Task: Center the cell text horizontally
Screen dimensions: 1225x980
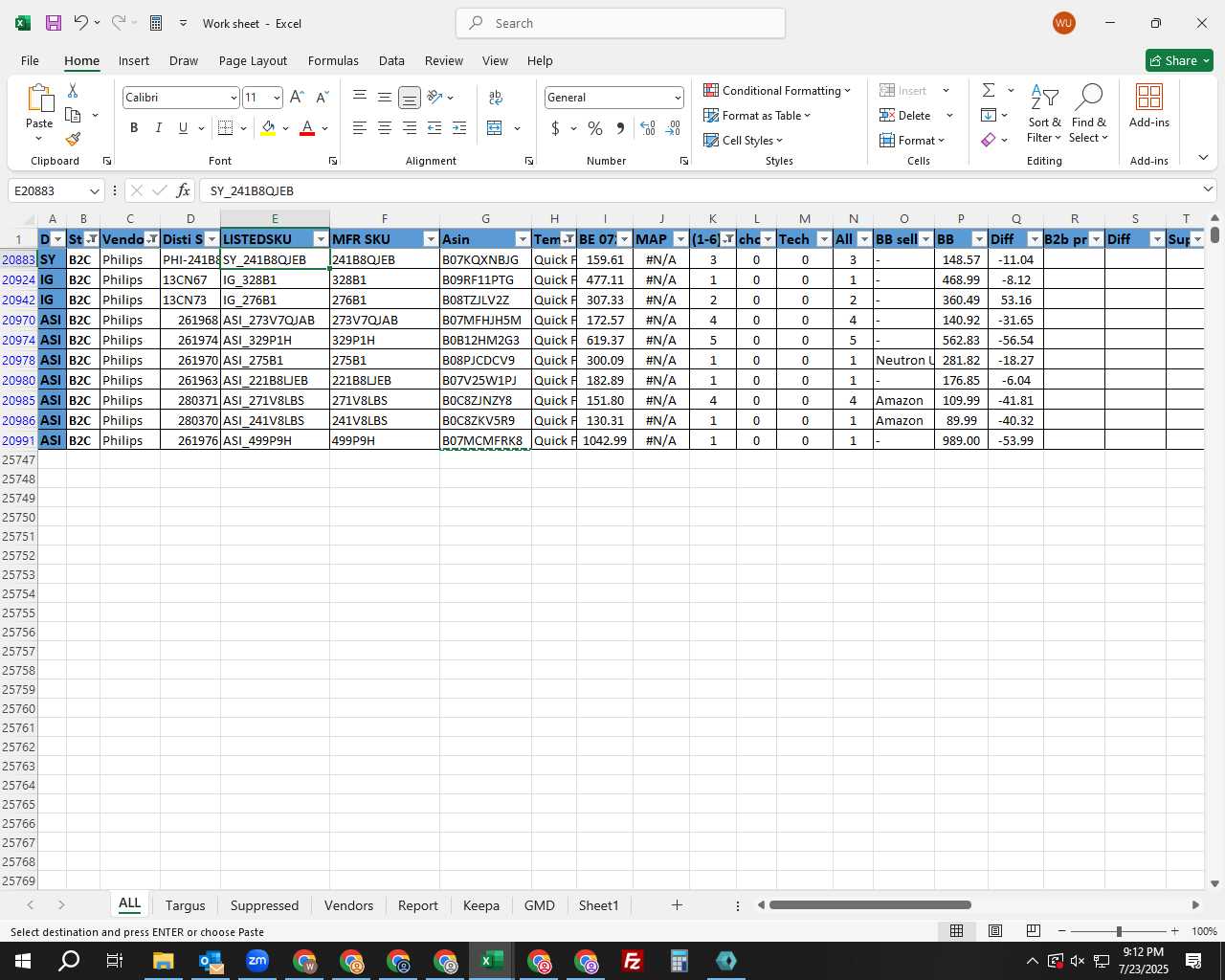Action: [x=384, y=128]
